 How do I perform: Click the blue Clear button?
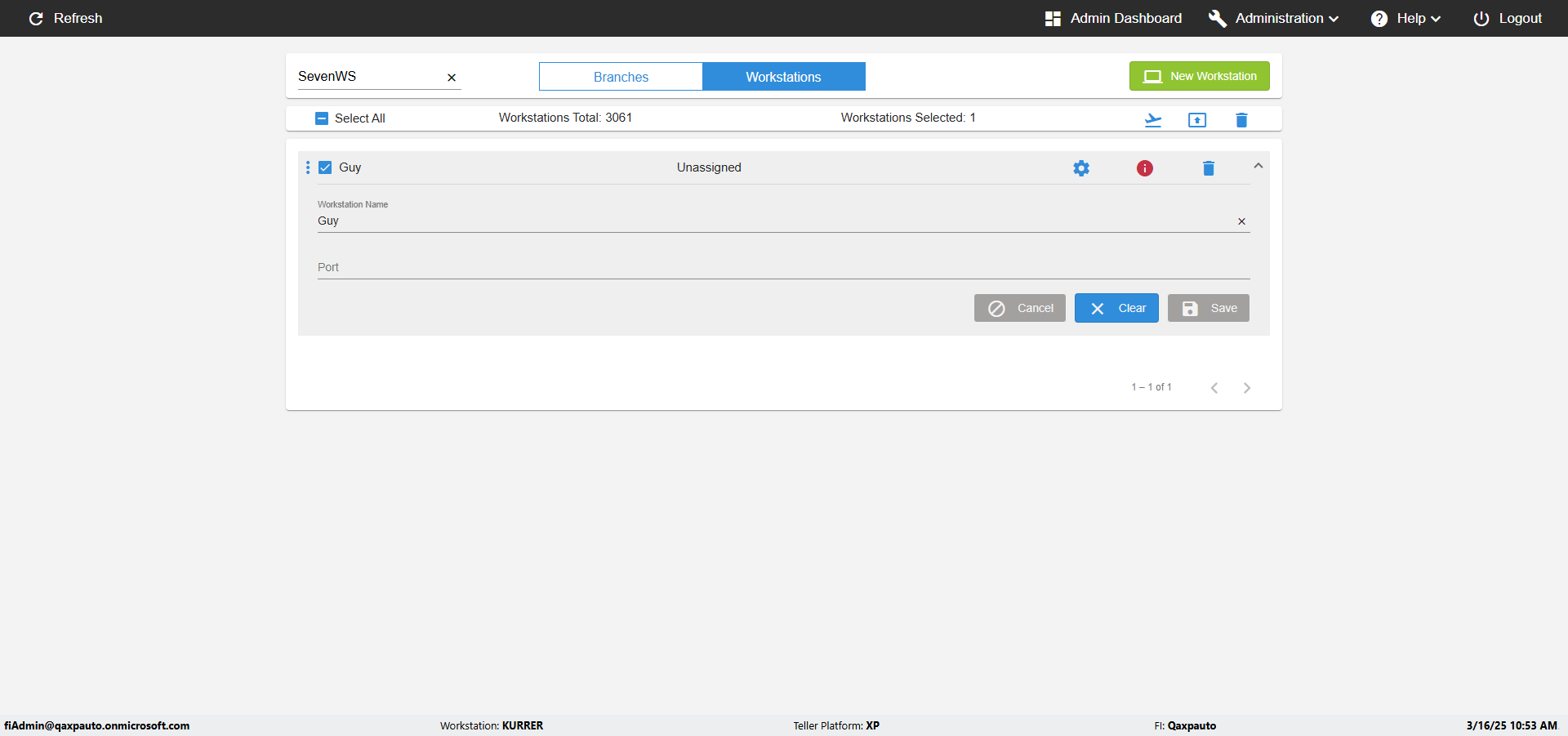point(1116,308)
